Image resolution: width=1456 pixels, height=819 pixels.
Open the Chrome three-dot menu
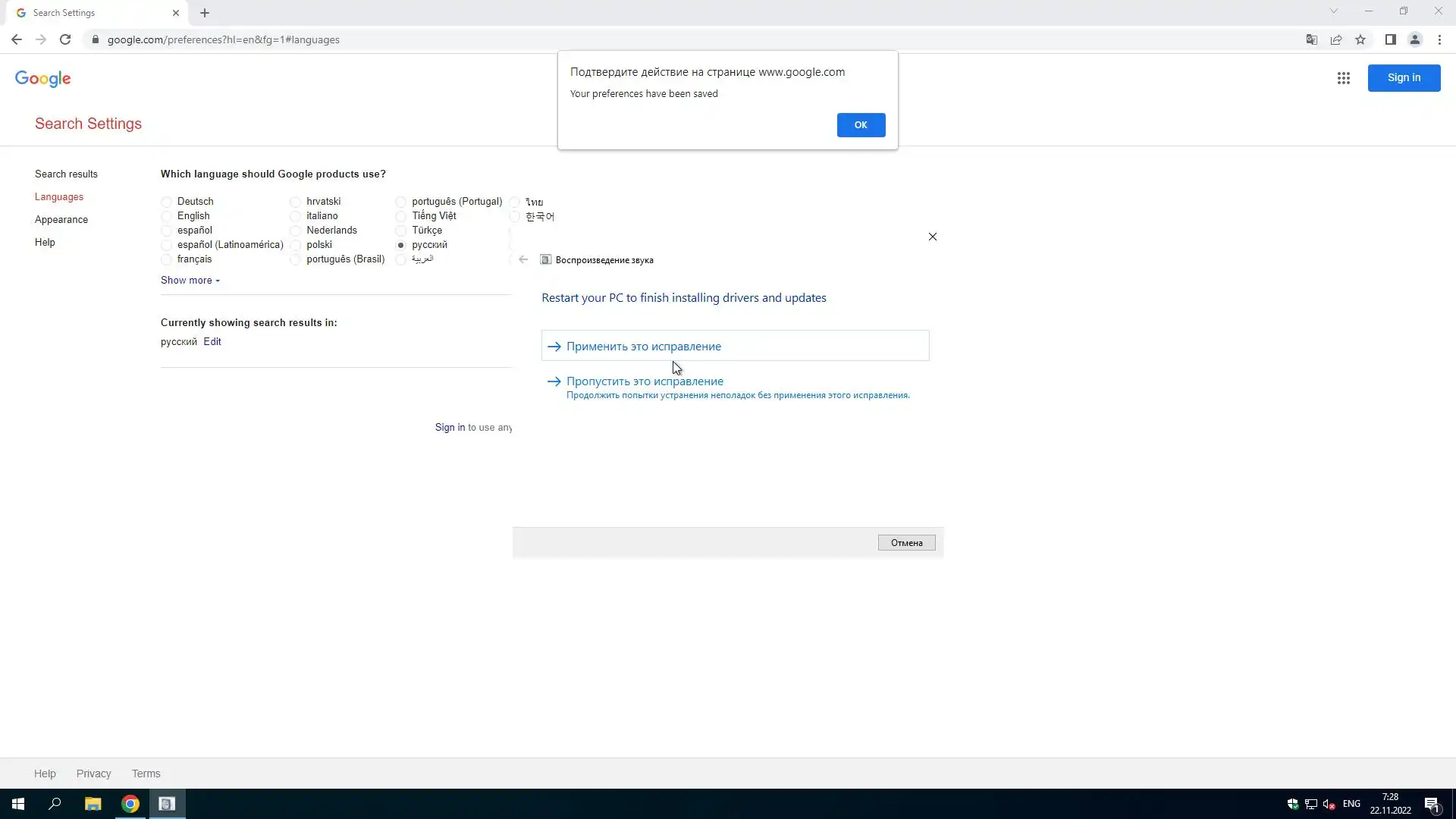(1439, 39)
